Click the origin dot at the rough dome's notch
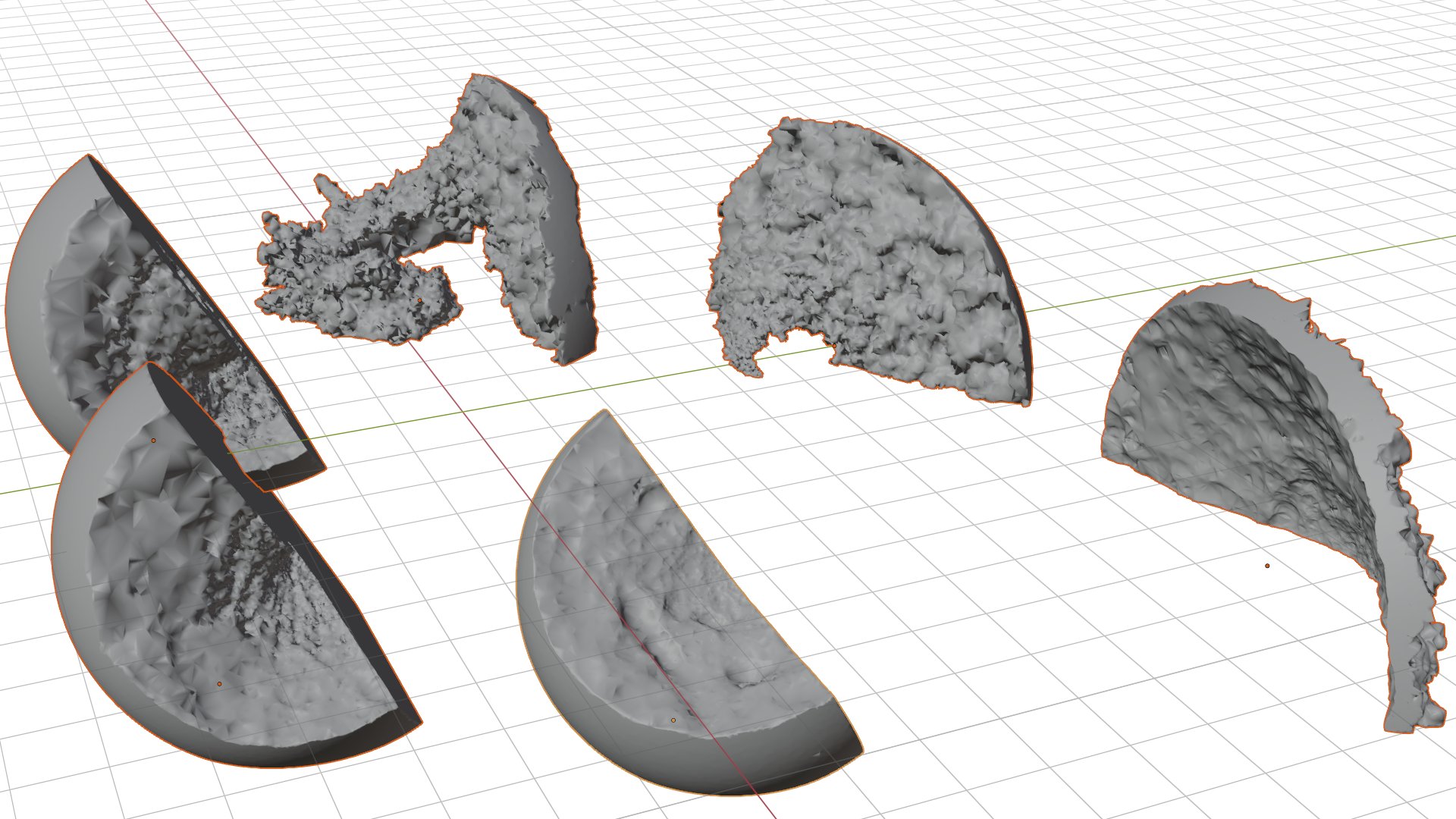1456x819 pixels. point(834,346)
